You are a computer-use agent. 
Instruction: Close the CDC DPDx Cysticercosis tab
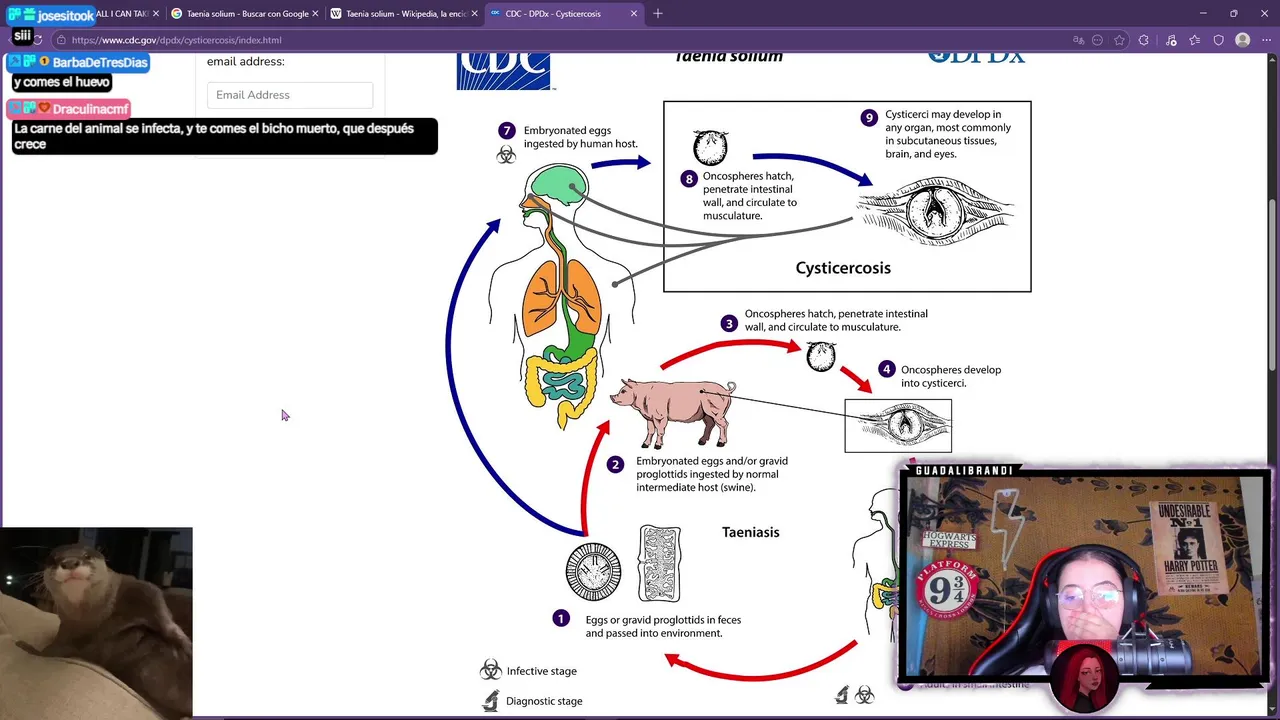(x=634, y=14)
